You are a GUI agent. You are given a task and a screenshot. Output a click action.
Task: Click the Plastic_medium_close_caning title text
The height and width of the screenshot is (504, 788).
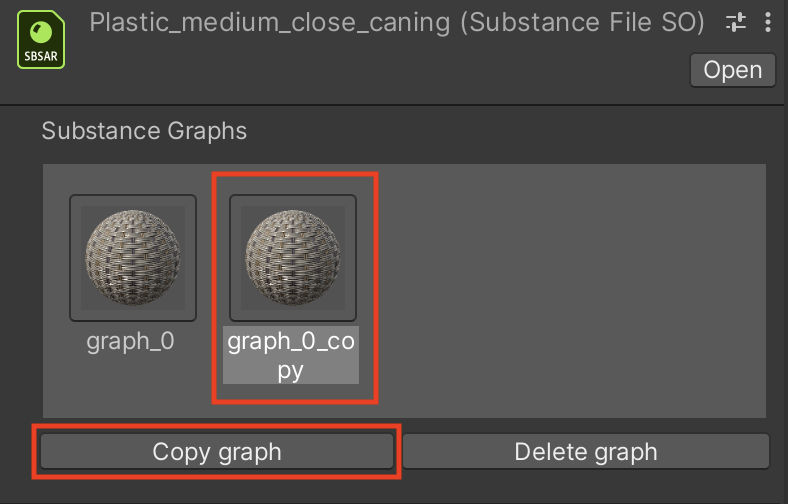pos(397,23)
